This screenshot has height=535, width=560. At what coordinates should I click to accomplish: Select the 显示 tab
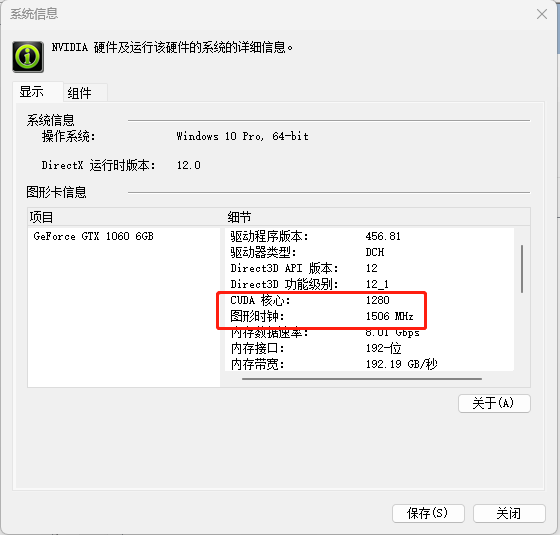point(38,92)
